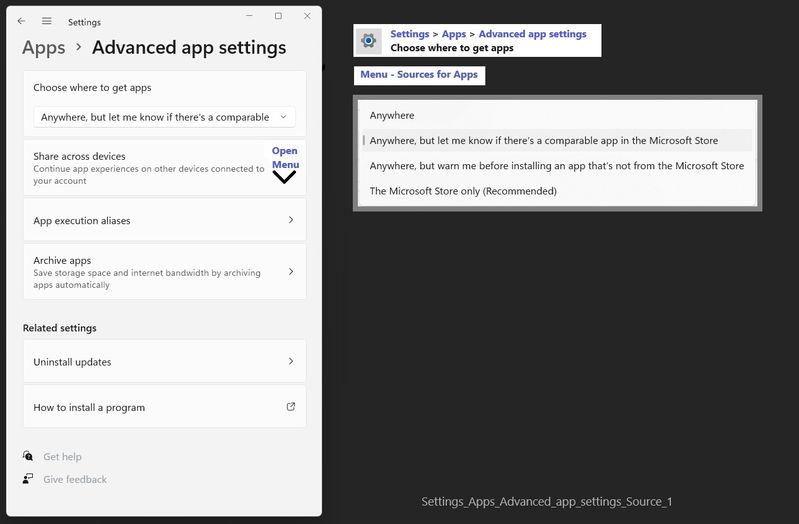Click the Get help icon

(x=28, y=456)
